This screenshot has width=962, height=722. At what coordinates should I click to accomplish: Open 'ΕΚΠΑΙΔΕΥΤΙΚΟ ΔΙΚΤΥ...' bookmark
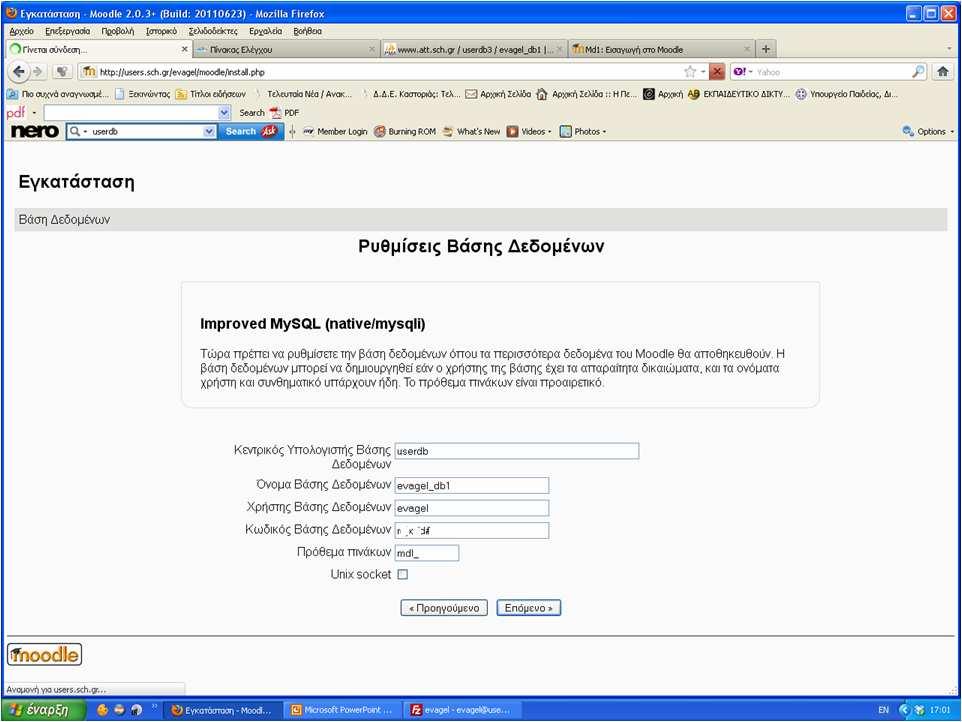click(x=739, y=94)
